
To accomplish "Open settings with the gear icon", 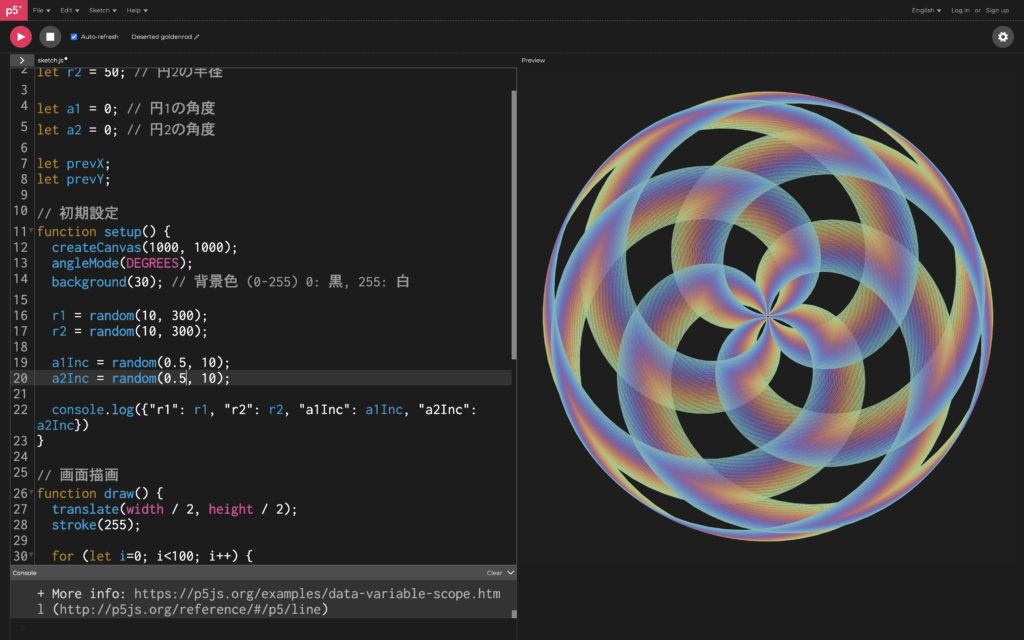I will [1003, 37].
